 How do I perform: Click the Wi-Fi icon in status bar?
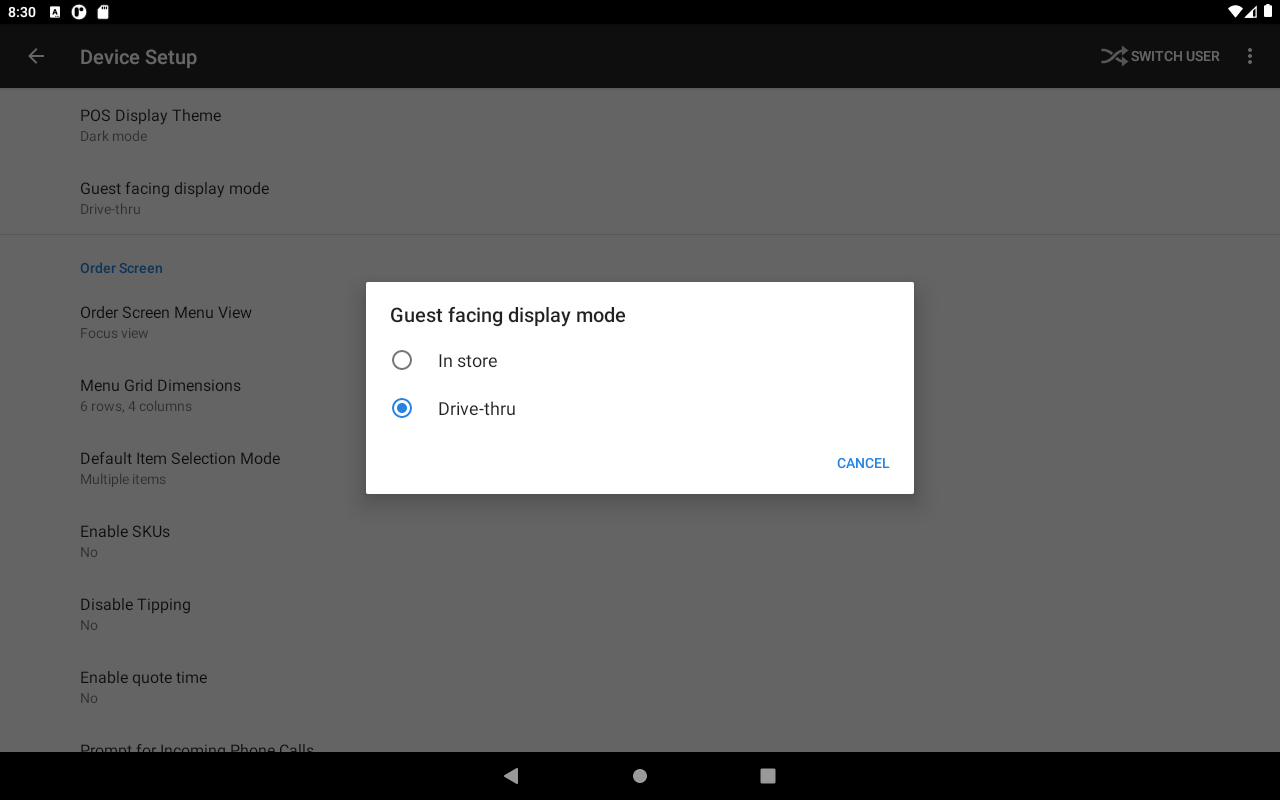[1237, 12]
